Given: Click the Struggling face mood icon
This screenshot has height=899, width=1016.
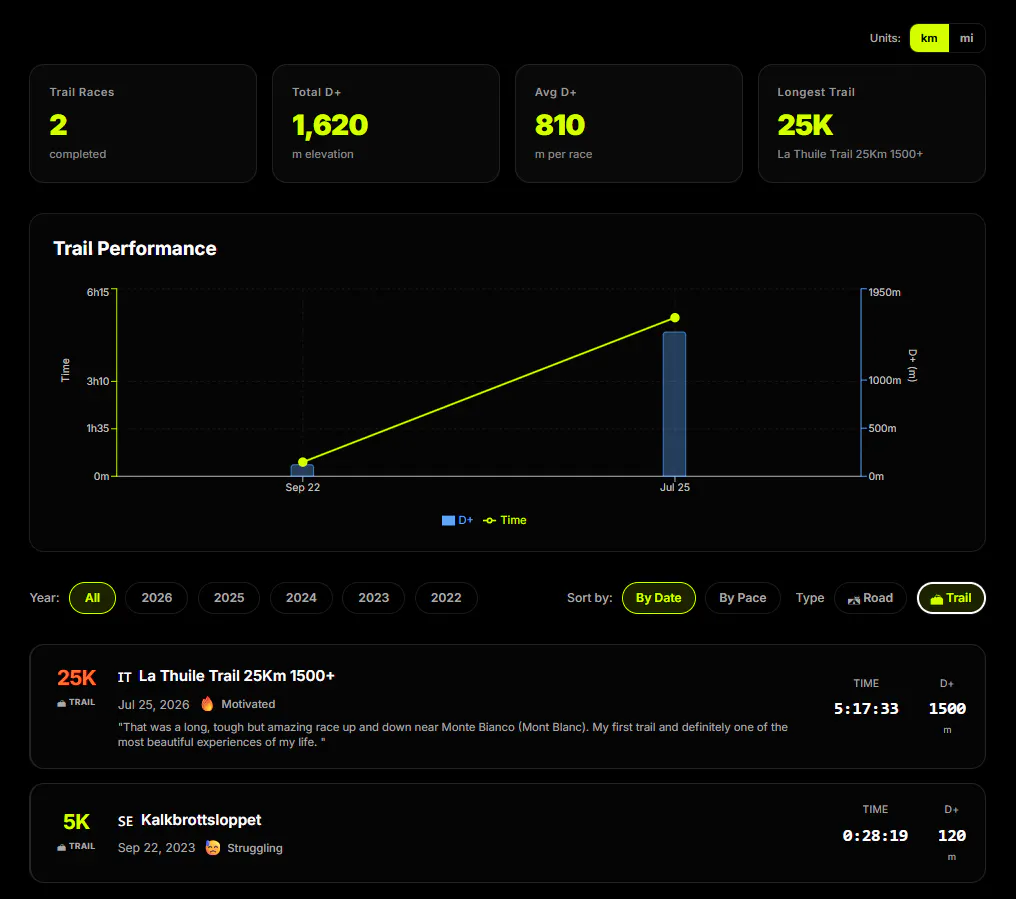Looking at the screenshot, I should point(213,848).
